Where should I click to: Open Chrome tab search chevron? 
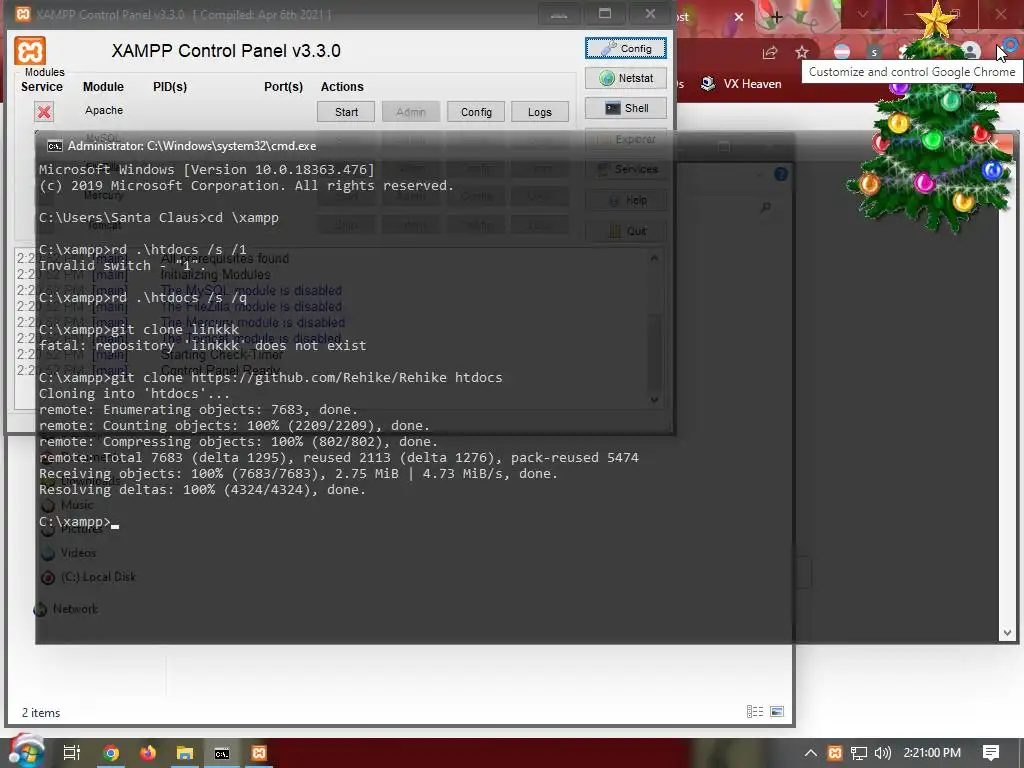point(863,14)
